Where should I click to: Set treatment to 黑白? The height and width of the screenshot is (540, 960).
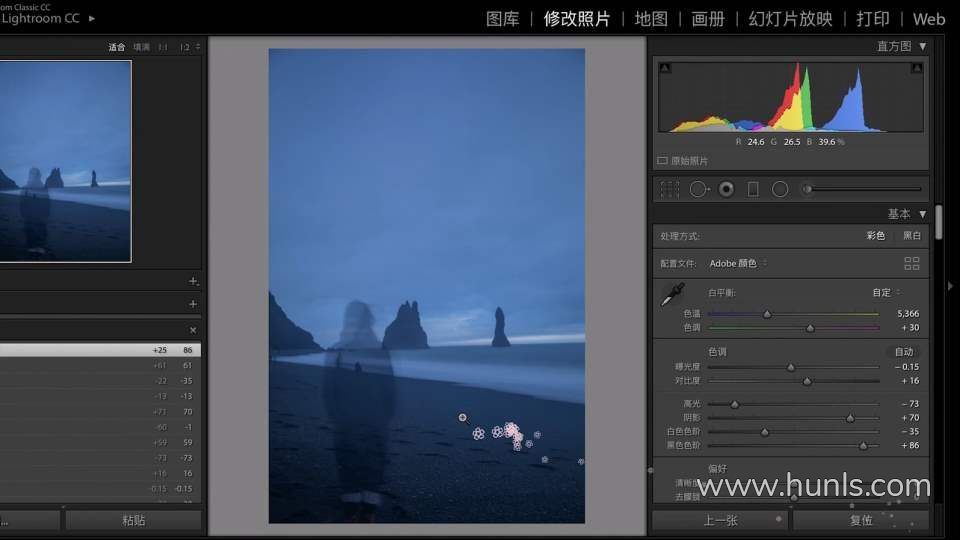coord(912,236)
